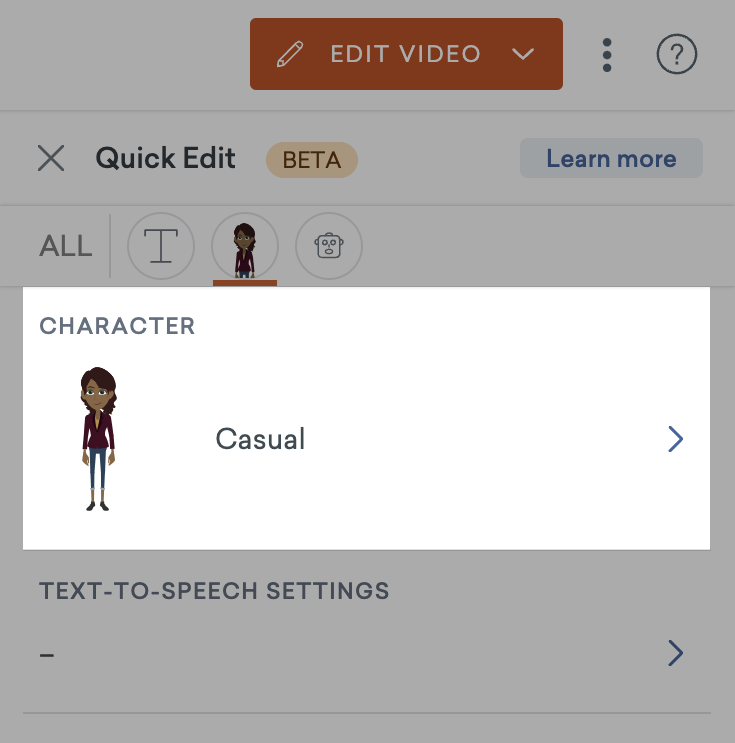Viewport: 735px width, 743px height.
Task: Click the BETA badge
Action: [x=312, y=160]
